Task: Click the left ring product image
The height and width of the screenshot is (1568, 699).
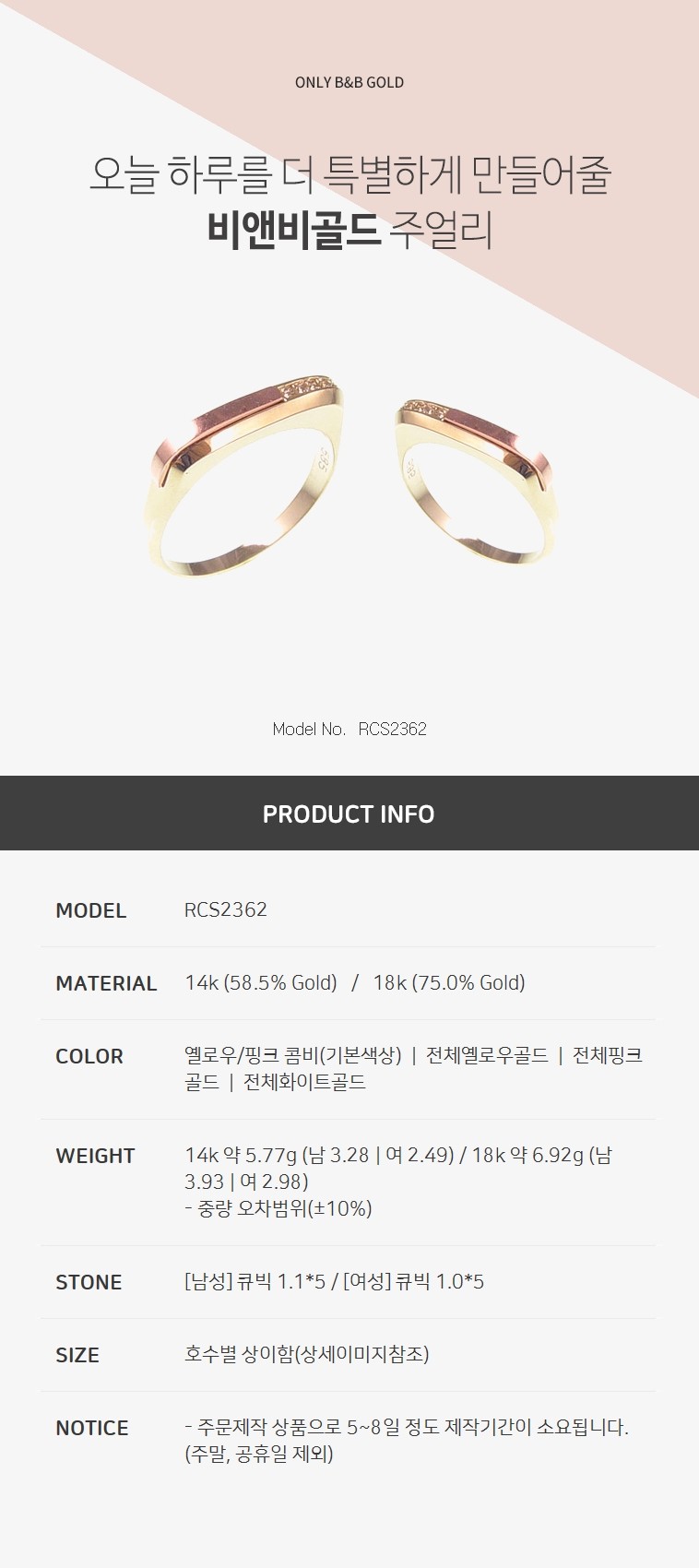Action: click(x=246, y=477)
